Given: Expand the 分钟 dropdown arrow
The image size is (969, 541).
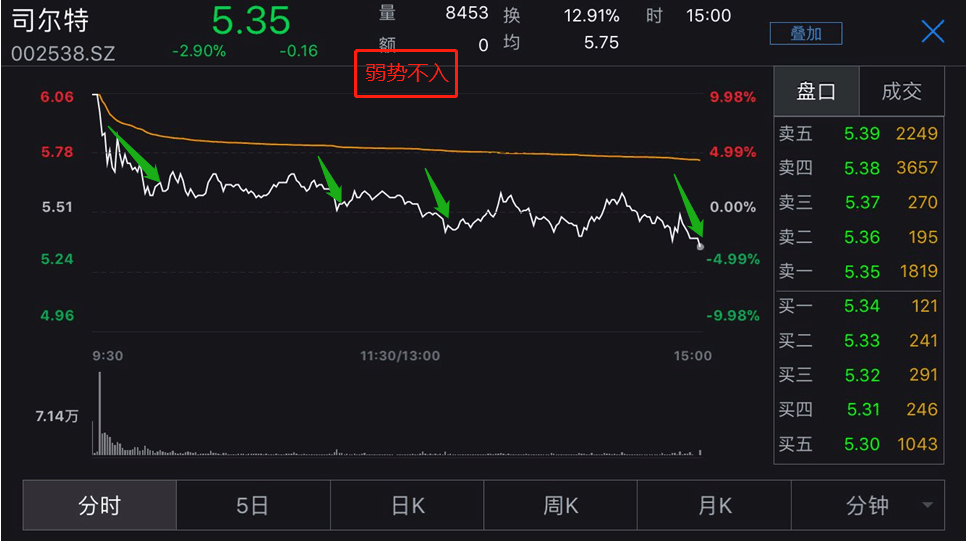Looking at the screenshot, I should coord(928,505).
